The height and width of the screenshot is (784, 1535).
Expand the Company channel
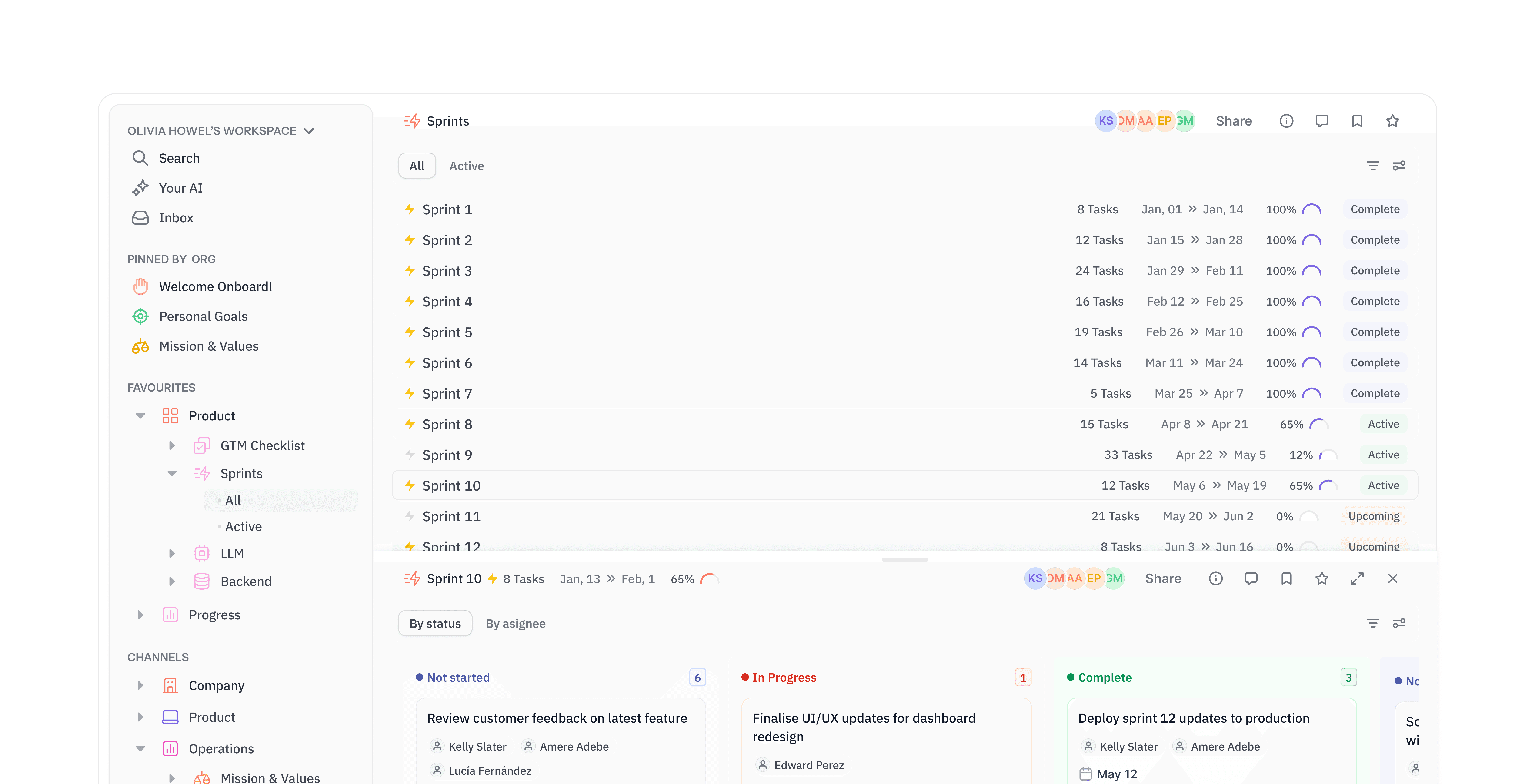pos(141,686)
